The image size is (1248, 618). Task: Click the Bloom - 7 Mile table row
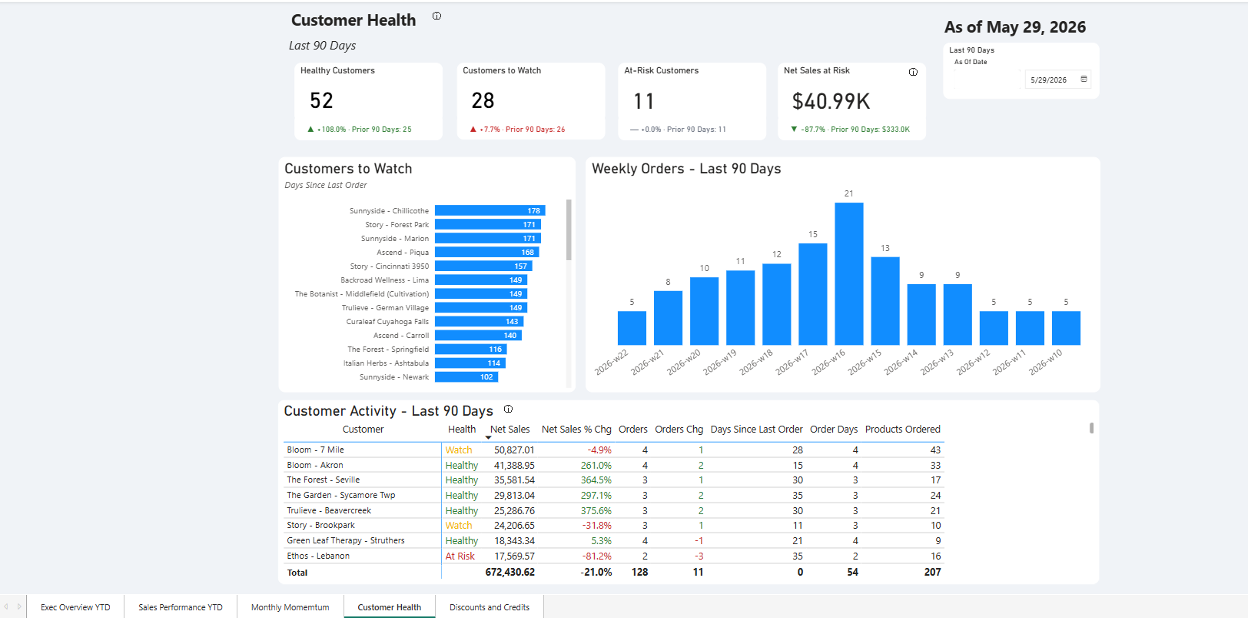(613, 450)
